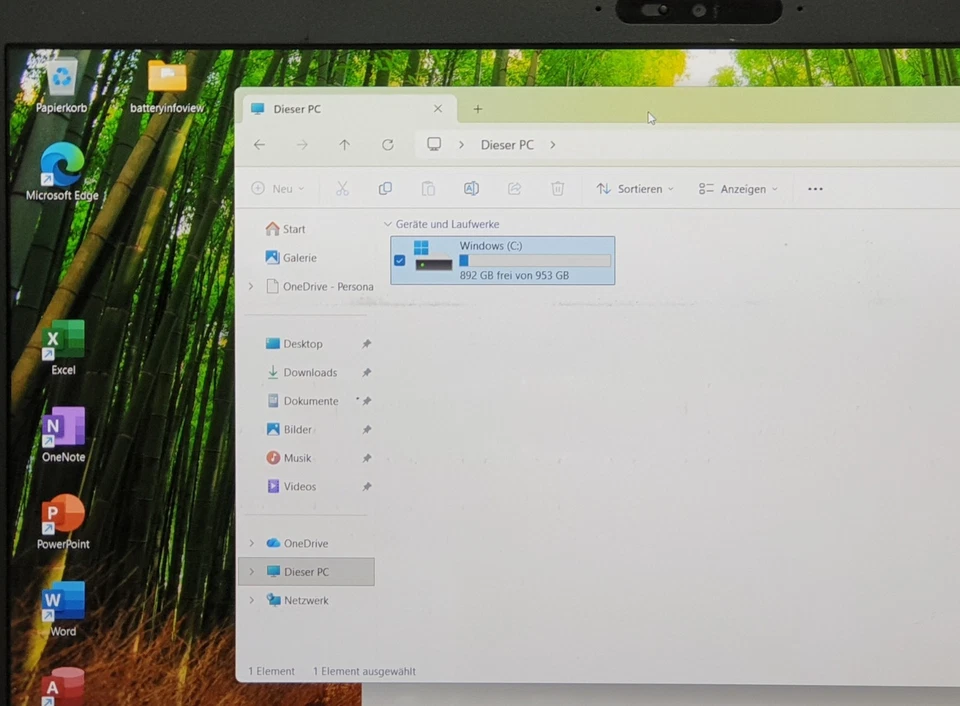Screen dimensions: 960x706
Task: Open Start in the navigation pane
Action: pyautogui.click(x=285, y=229)
